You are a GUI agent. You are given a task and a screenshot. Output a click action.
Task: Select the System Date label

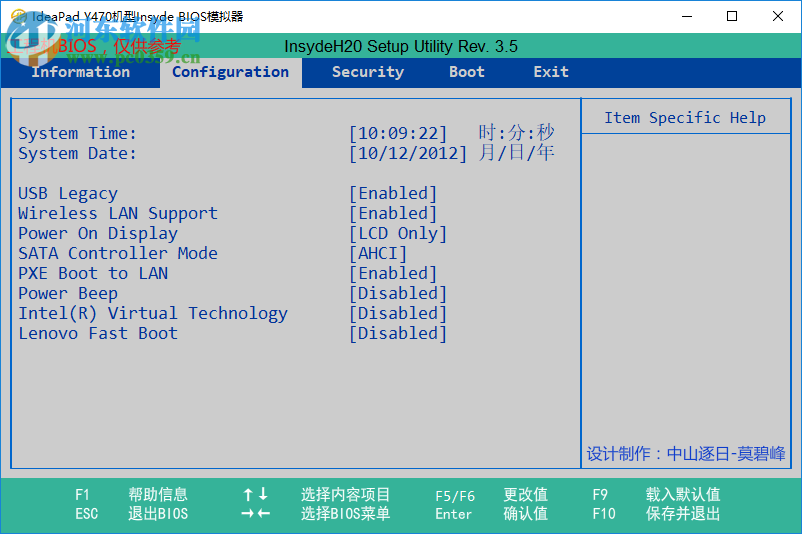point(78,153)
